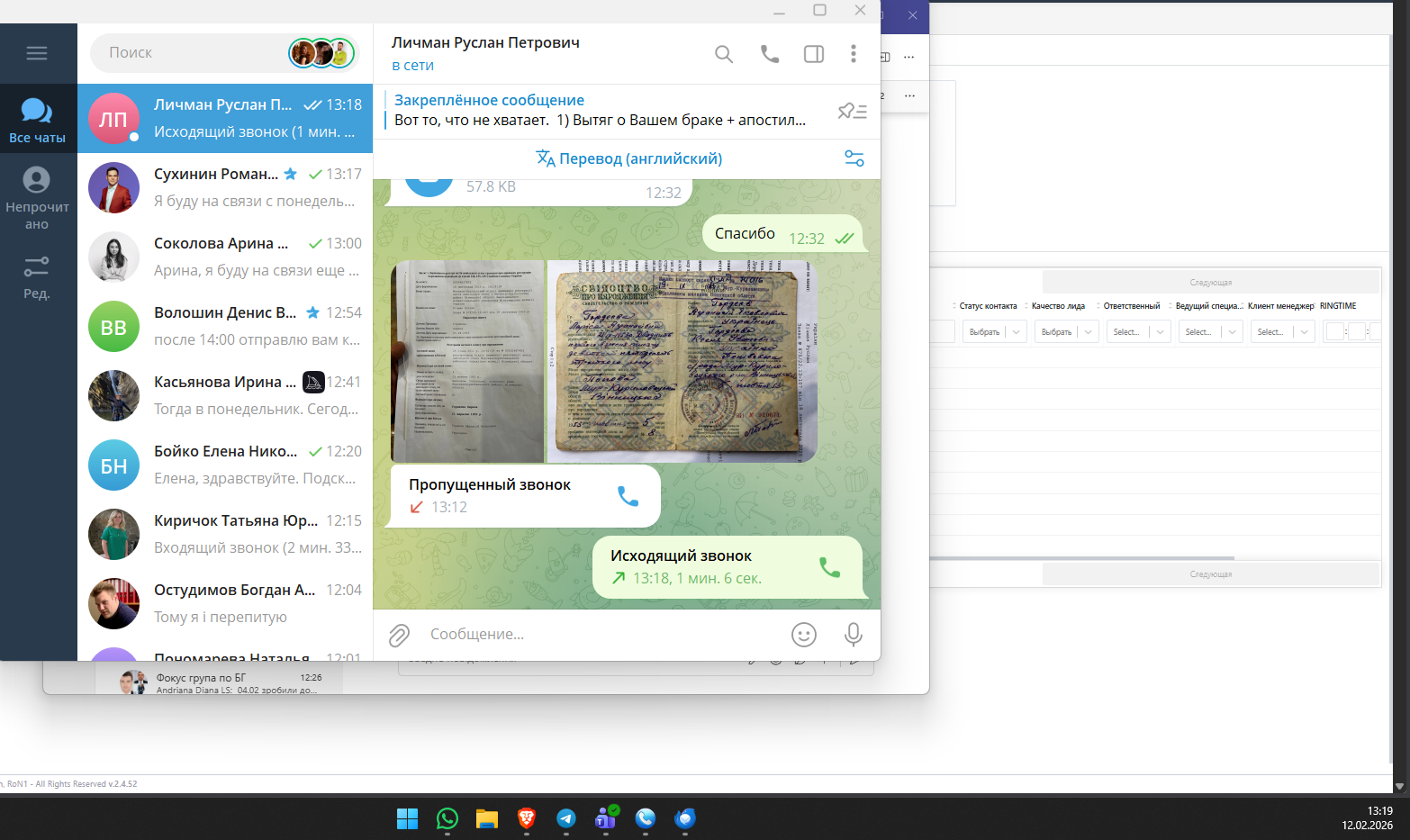
Task: Click the bottom Следующая button
Action: tap(1211, 574)
